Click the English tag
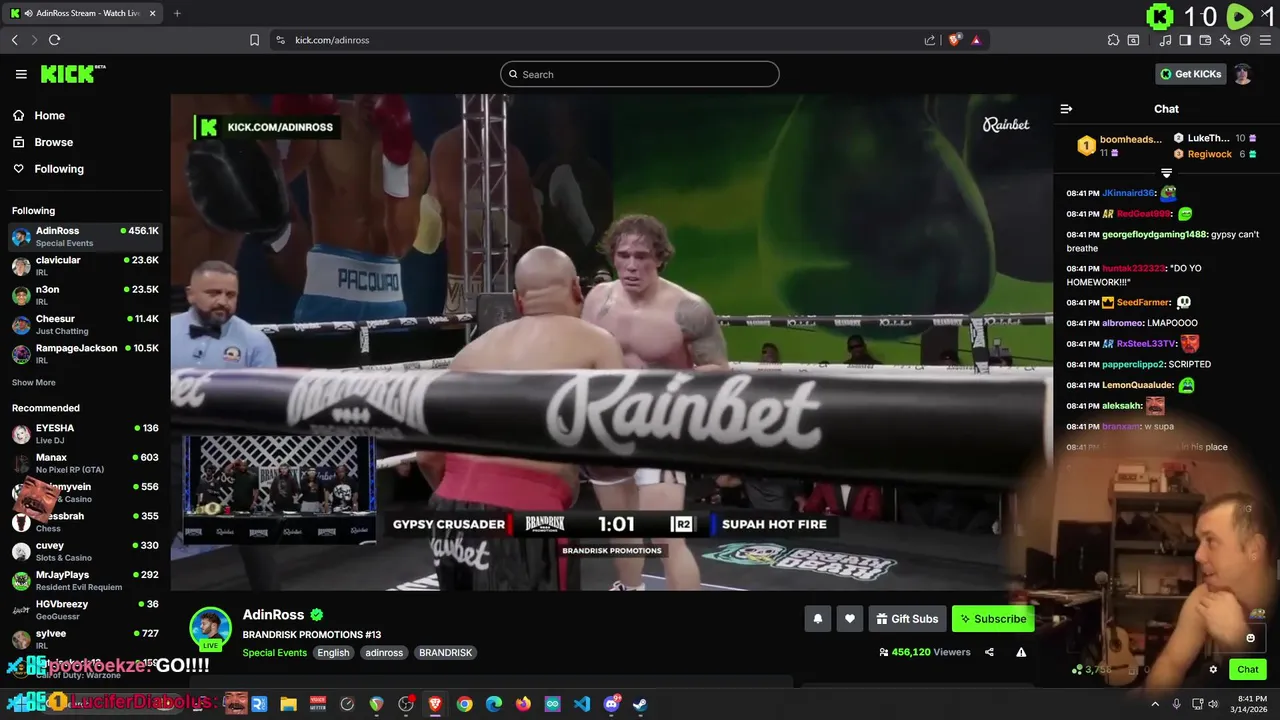The width and height of the screenshot is (1280, 720). [333, 653]
